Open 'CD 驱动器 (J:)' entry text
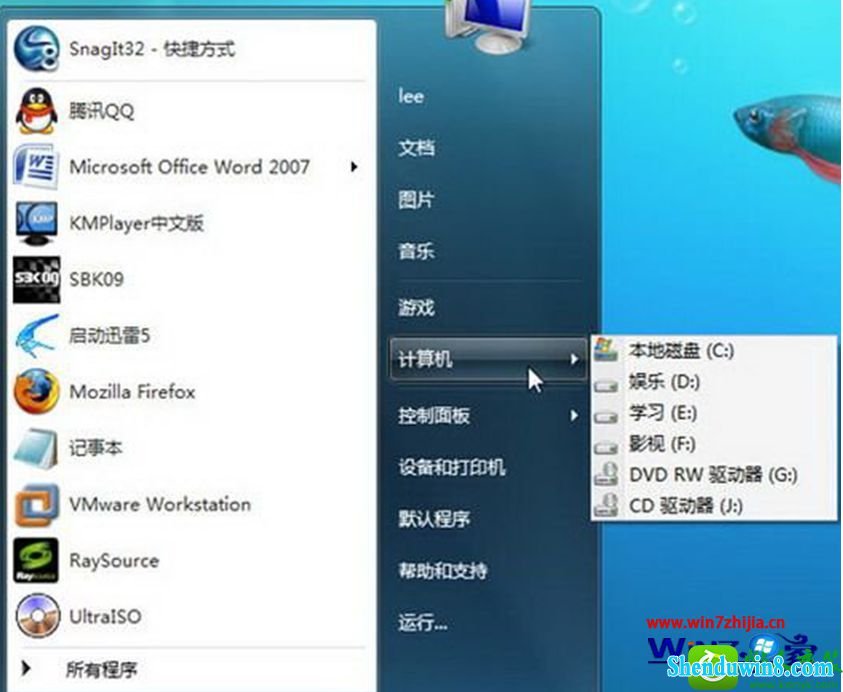 pyautogui.click(x=685, y=505)
